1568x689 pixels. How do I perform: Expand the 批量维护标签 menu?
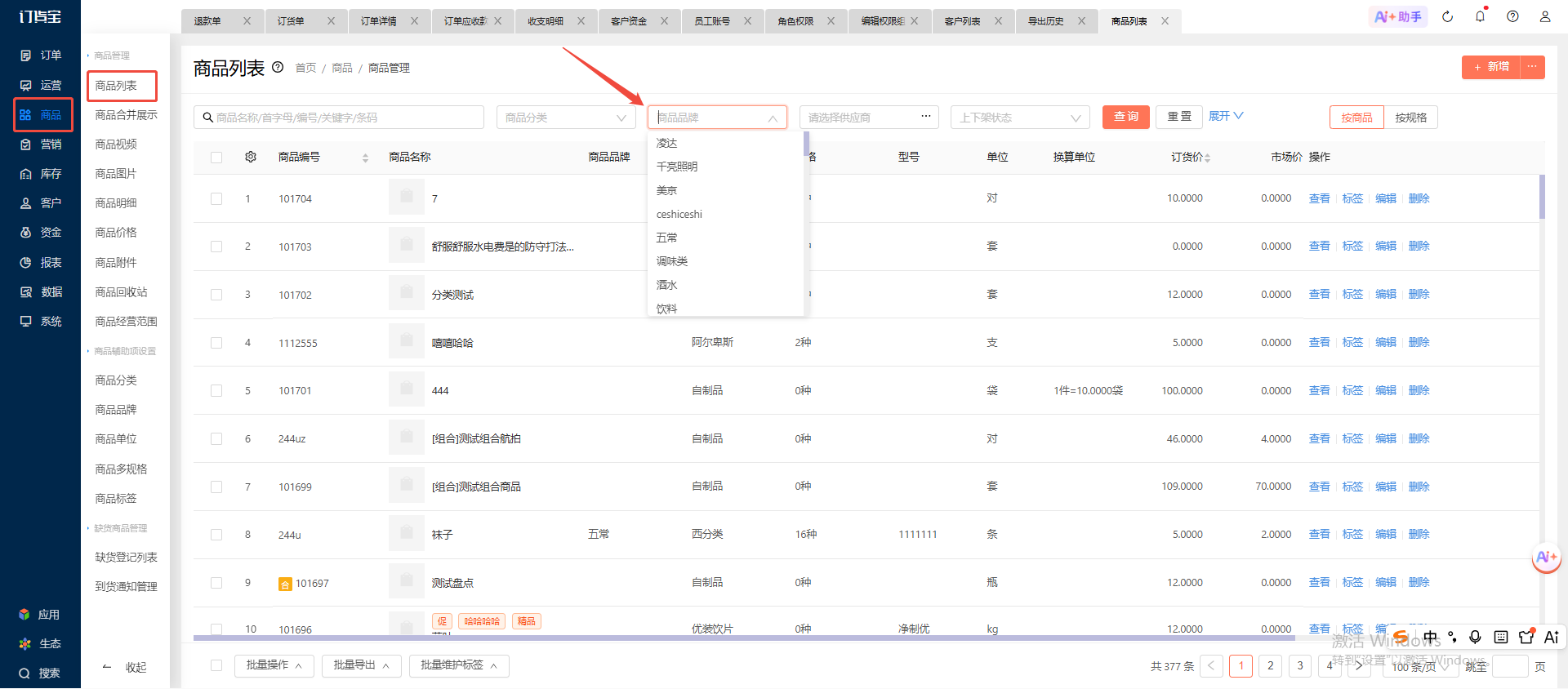[x=459, y=665]
